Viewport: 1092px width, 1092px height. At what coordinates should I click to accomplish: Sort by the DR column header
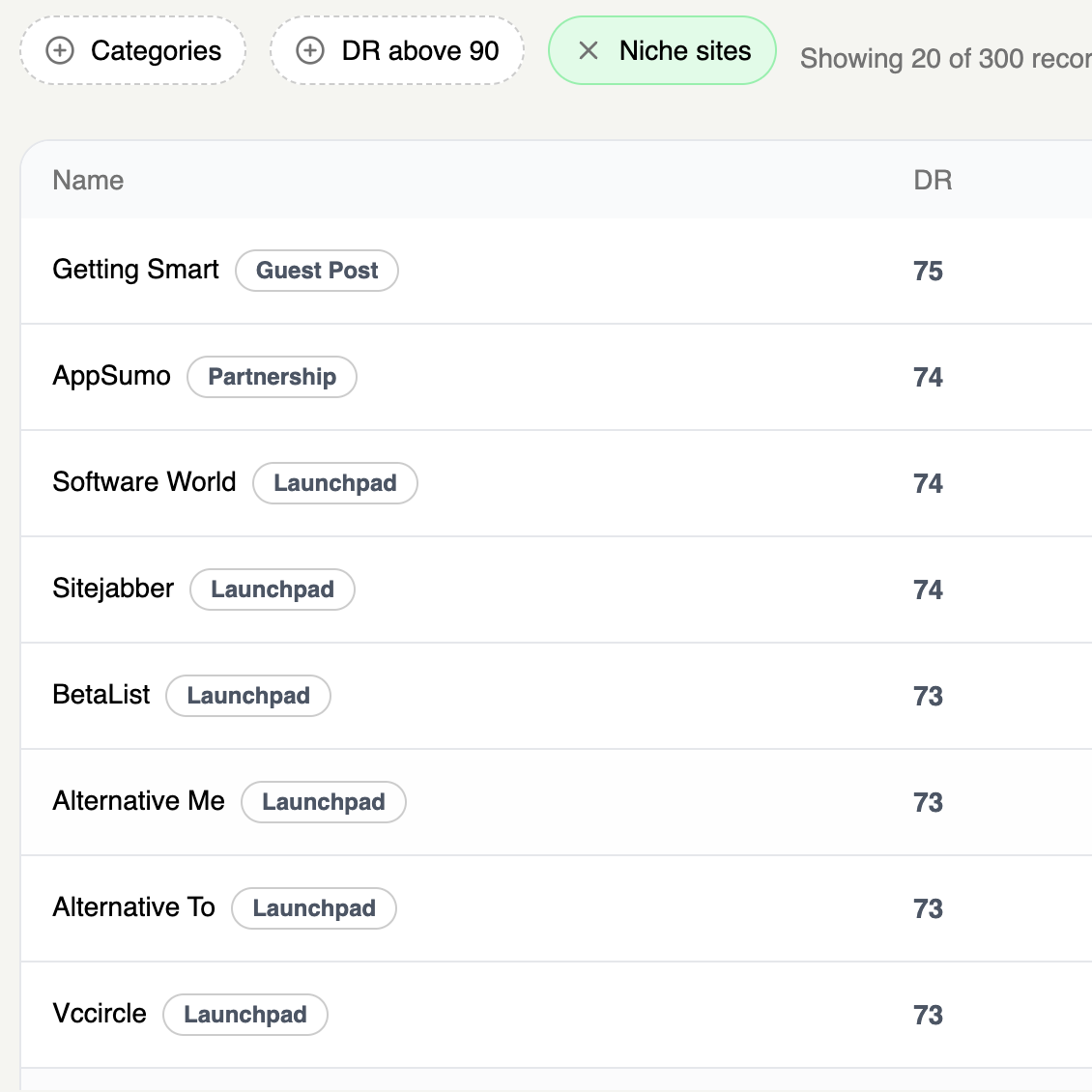pyautogui.click(x=932, y=181)
